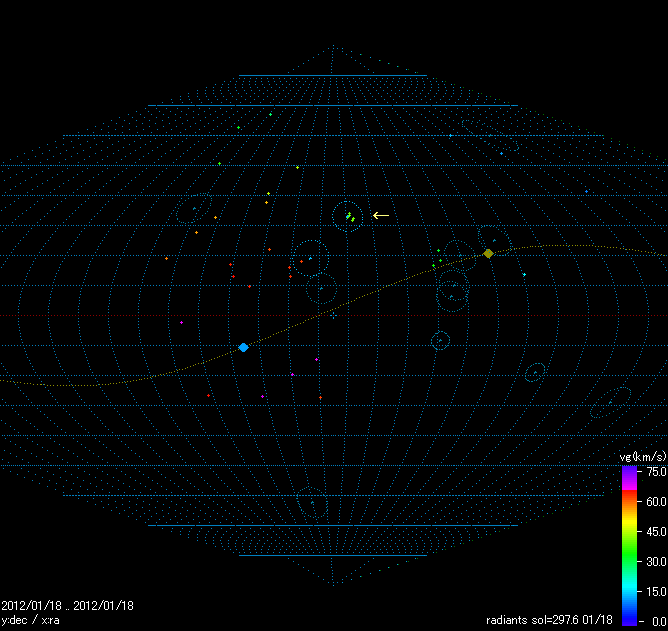Image resolution: width=668 pixels, height=631 pixels.
Task: Select the 30.0 value on velocity scale
Action: tap(656, 562)
